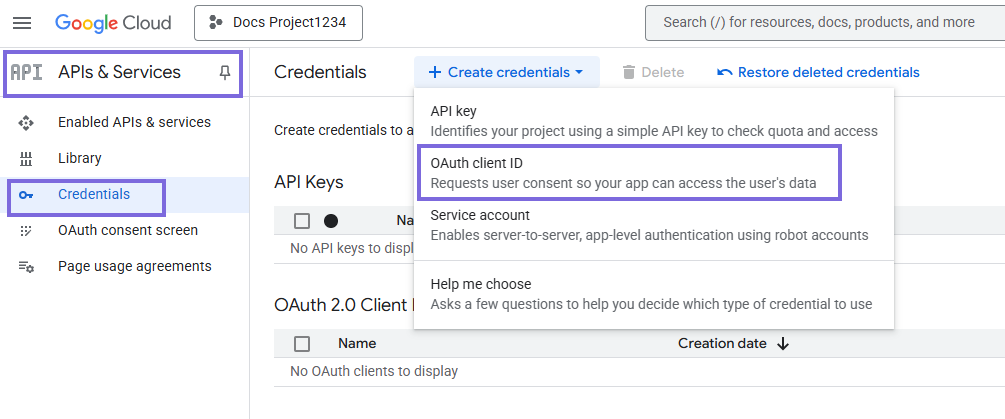Click the OAuth consent screen icon
The width and height of the screenshot is (1005, 419).
click(27, 230)
